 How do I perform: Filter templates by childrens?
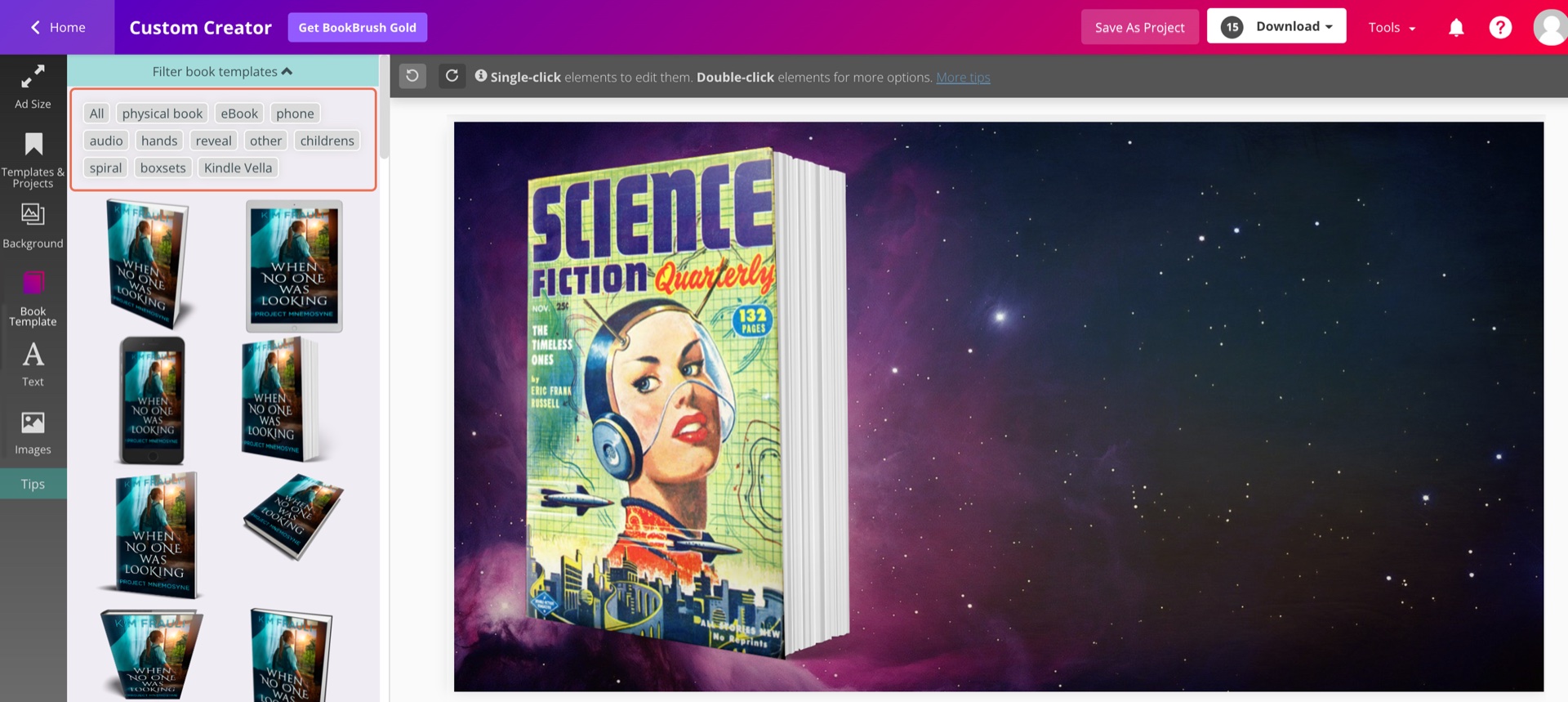pyautogui.click(x=327, y=140)
